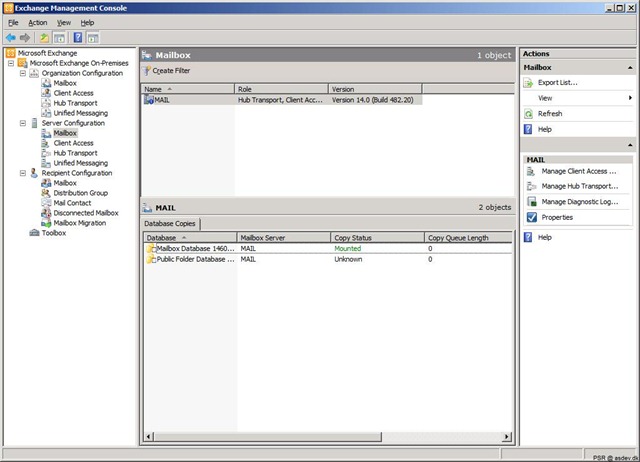The width and height of the screenshot is (640, 462).
Task: Select the Database Copies tab
Action: pos(170,224)
